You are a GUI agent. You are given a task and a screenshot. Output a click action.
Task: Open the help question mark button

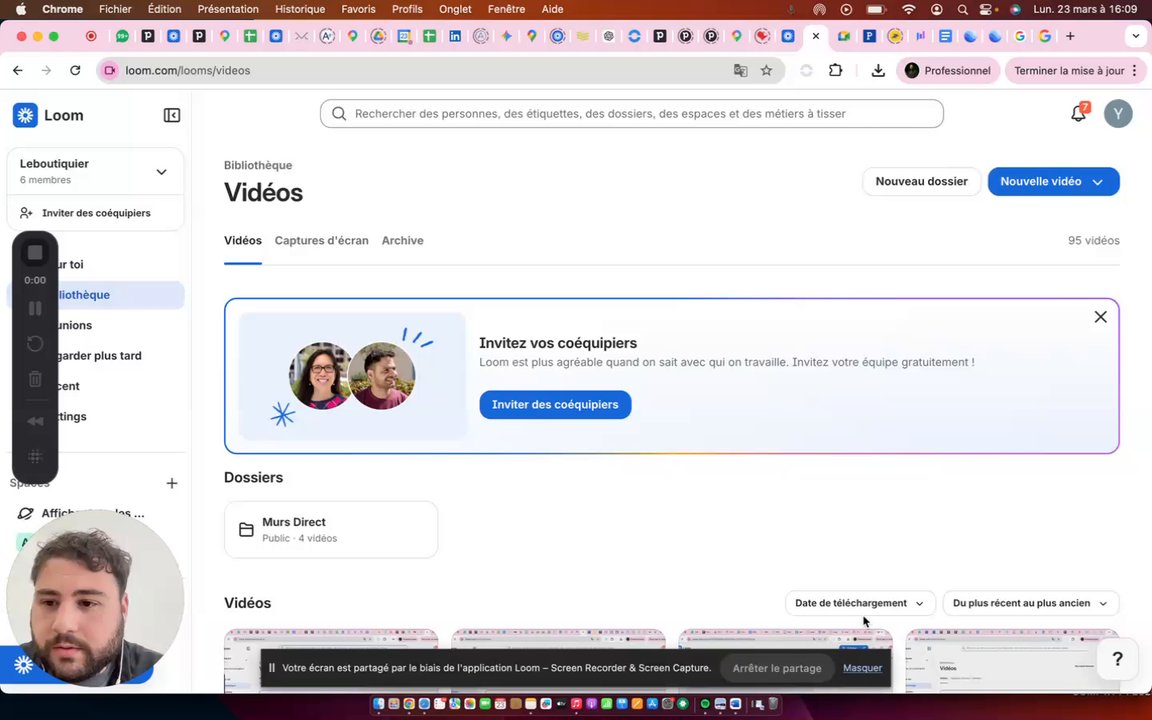pyautogui.click(x=1117, y=658)
